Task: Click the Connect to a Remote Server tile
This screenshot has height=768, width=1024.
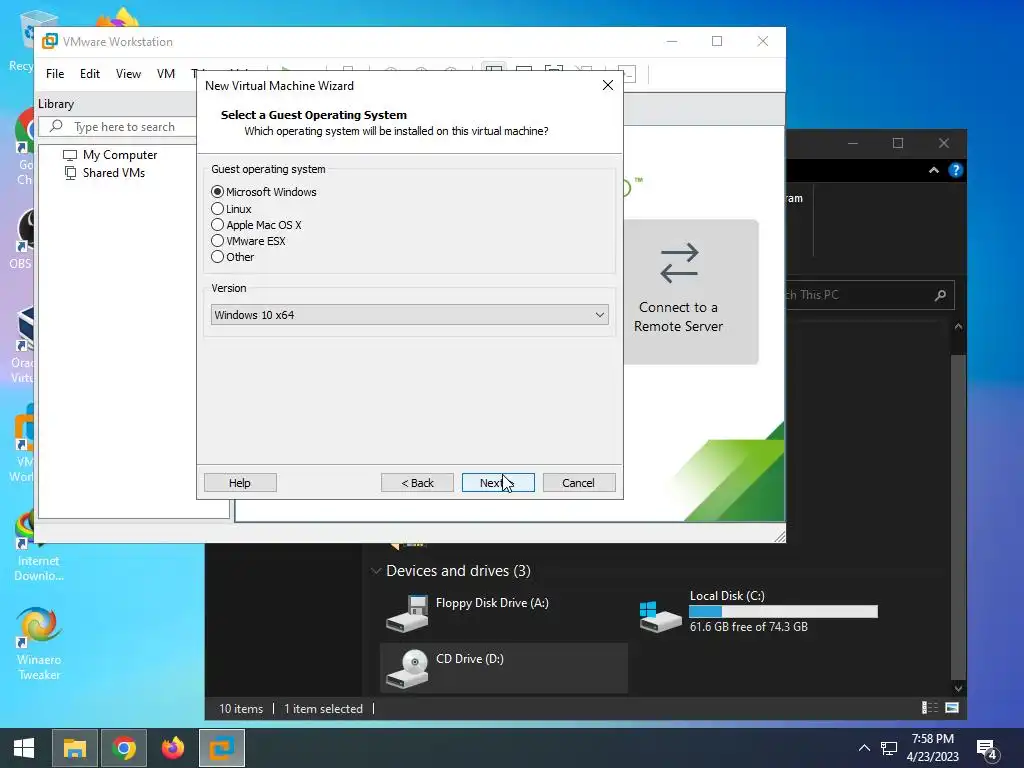Action: (691, 292)
